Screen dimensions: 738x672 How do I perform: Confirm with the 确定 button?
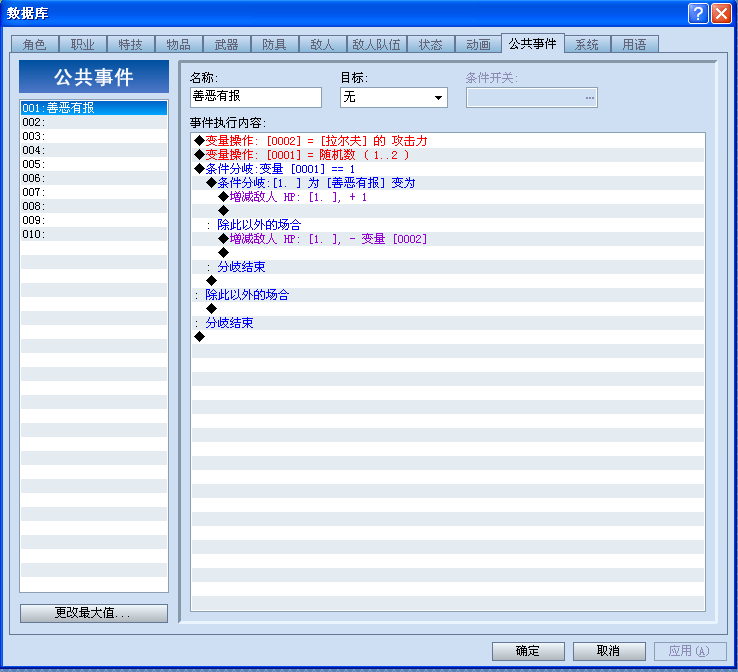[x=528, y=651]
